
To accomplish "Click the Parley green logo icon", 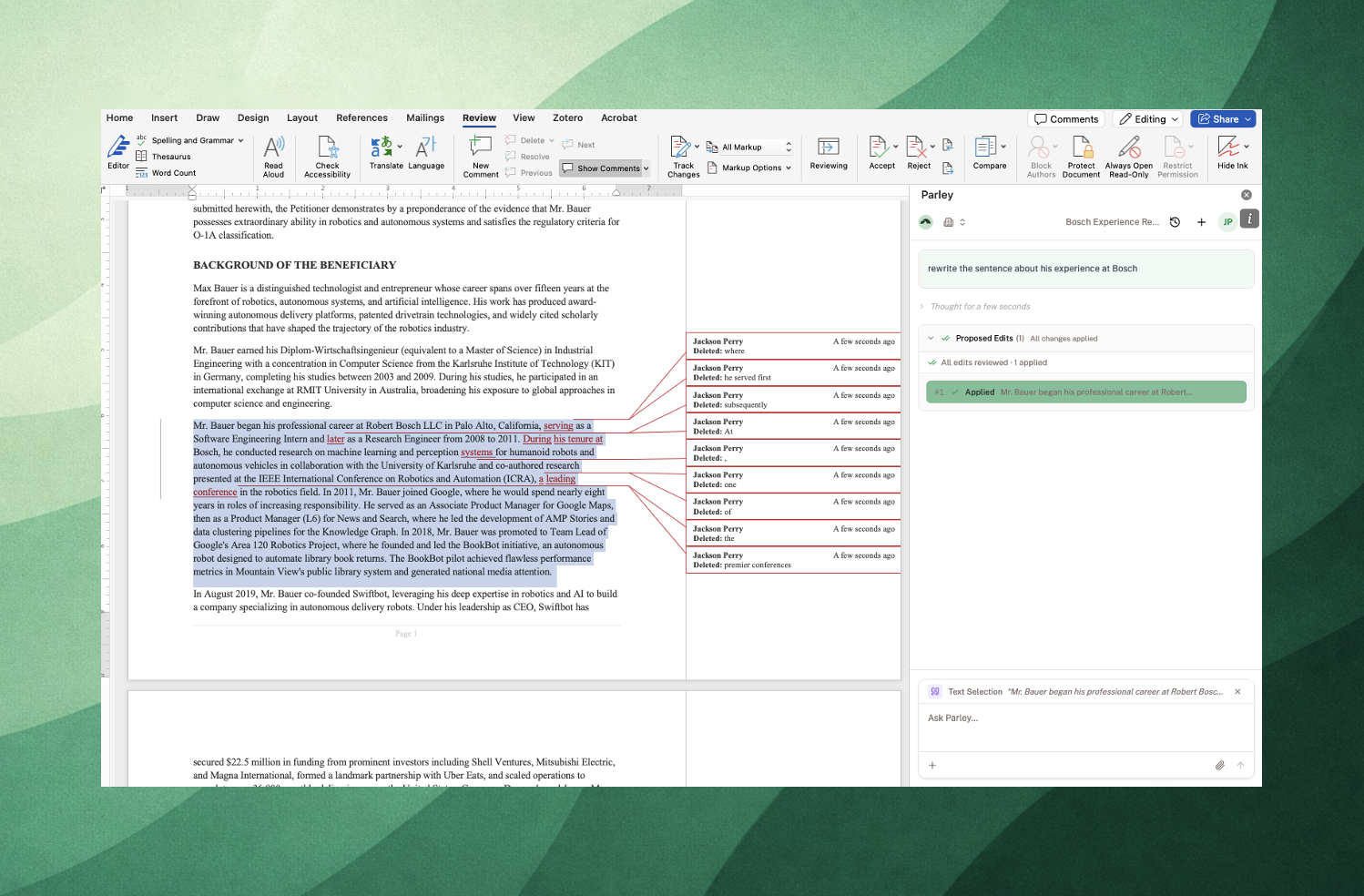I will [x=926, y=222].
